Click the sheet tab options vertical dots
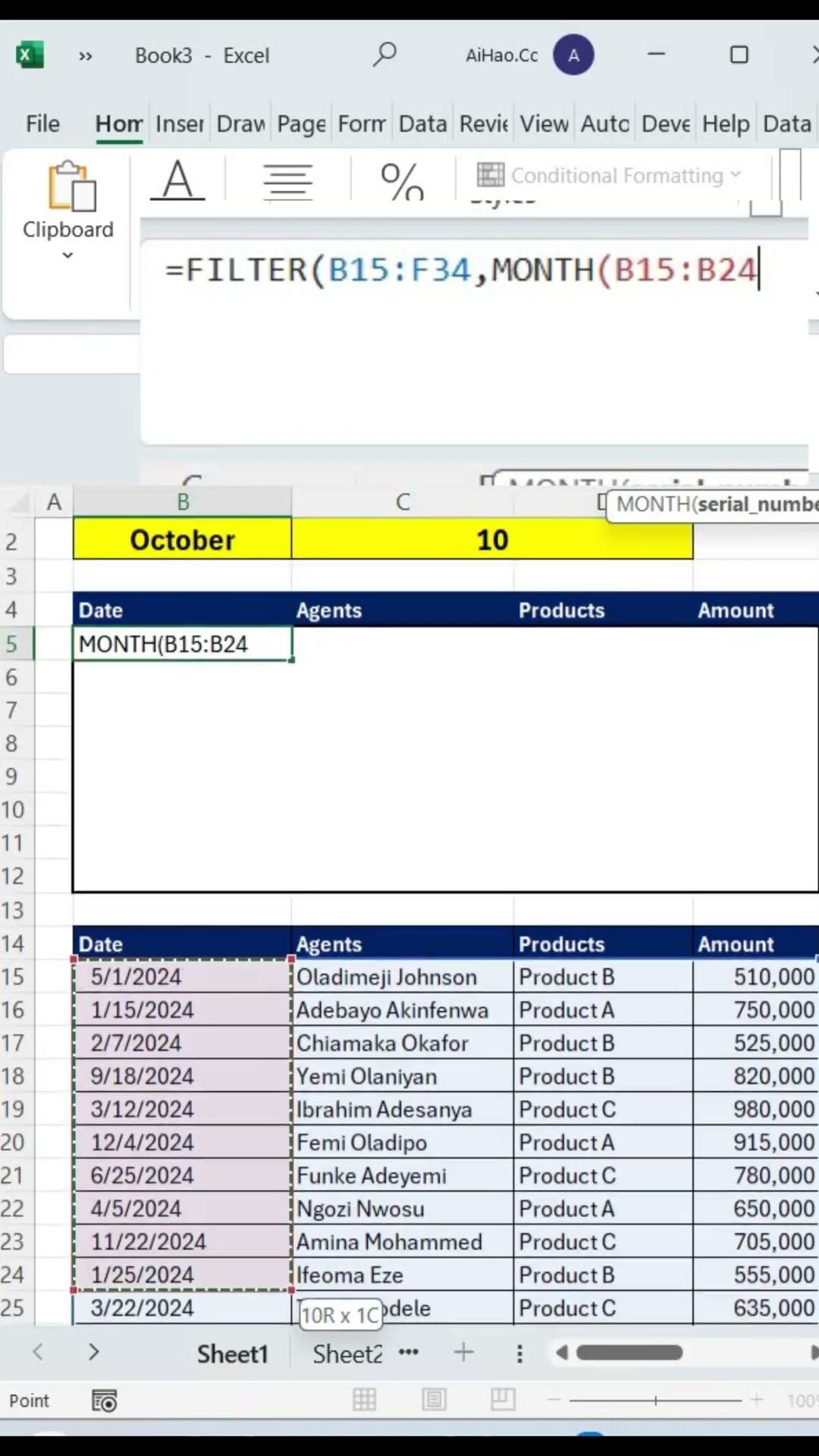This screenshot has height=1456, width=819. 519,1354
